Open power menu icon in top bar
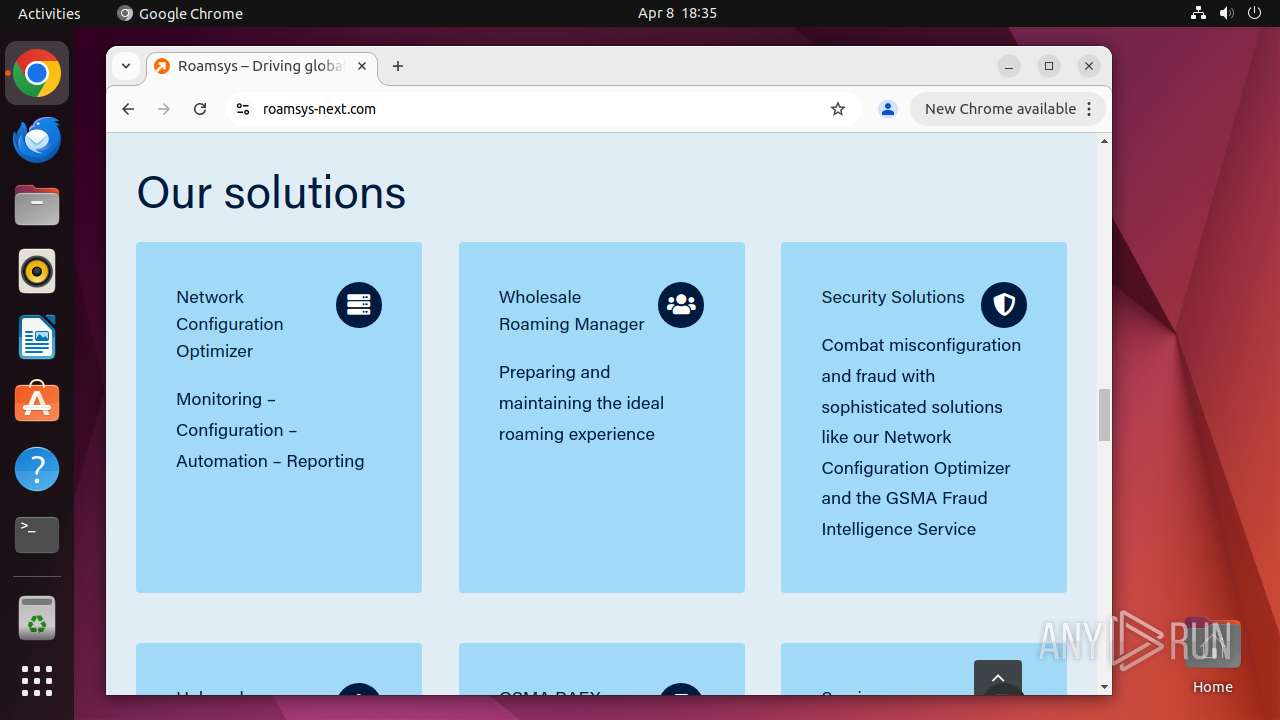 [x=1255, y=13]
